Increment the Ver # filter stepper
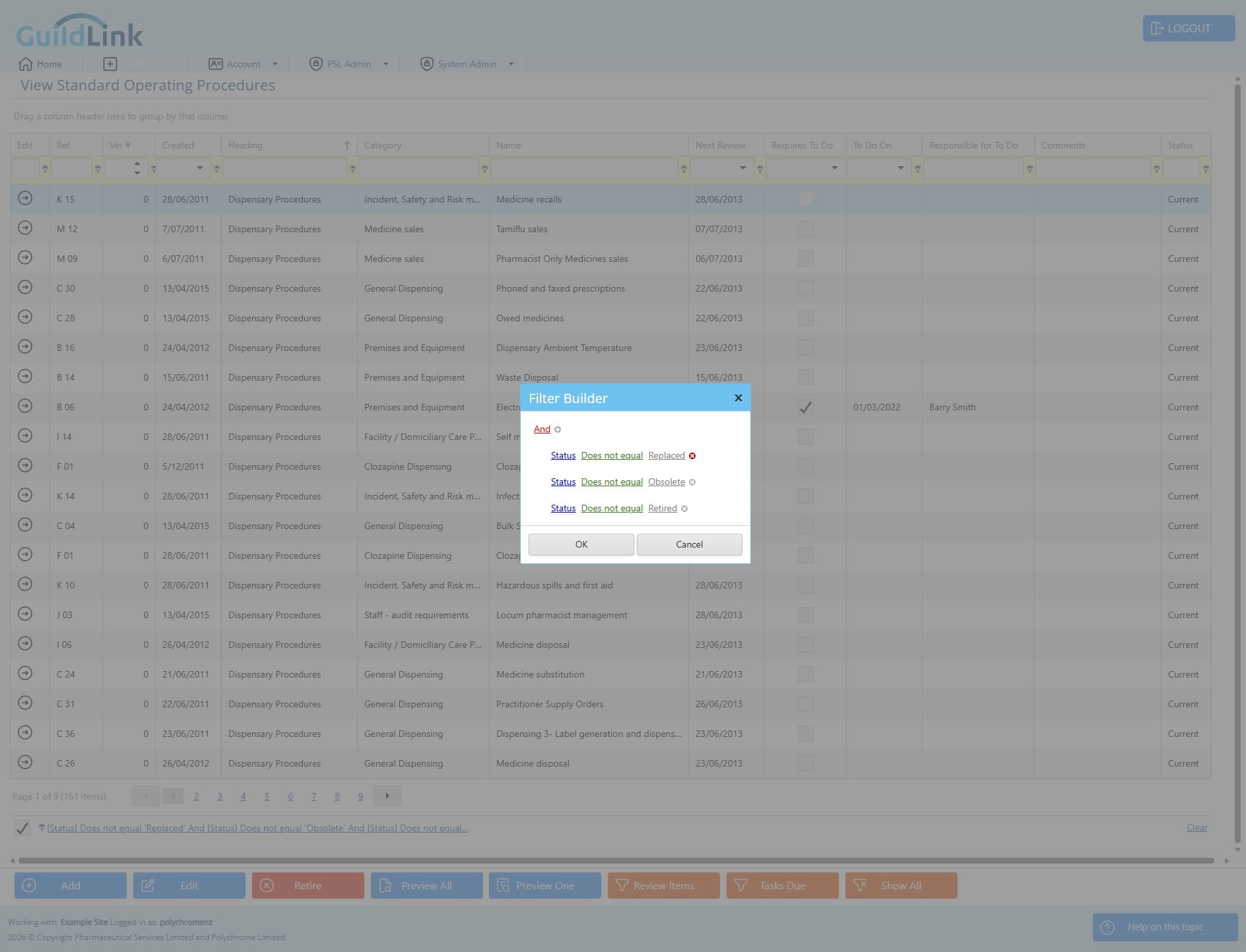Viewport: 1246px width, 952px height. (137, 164)
